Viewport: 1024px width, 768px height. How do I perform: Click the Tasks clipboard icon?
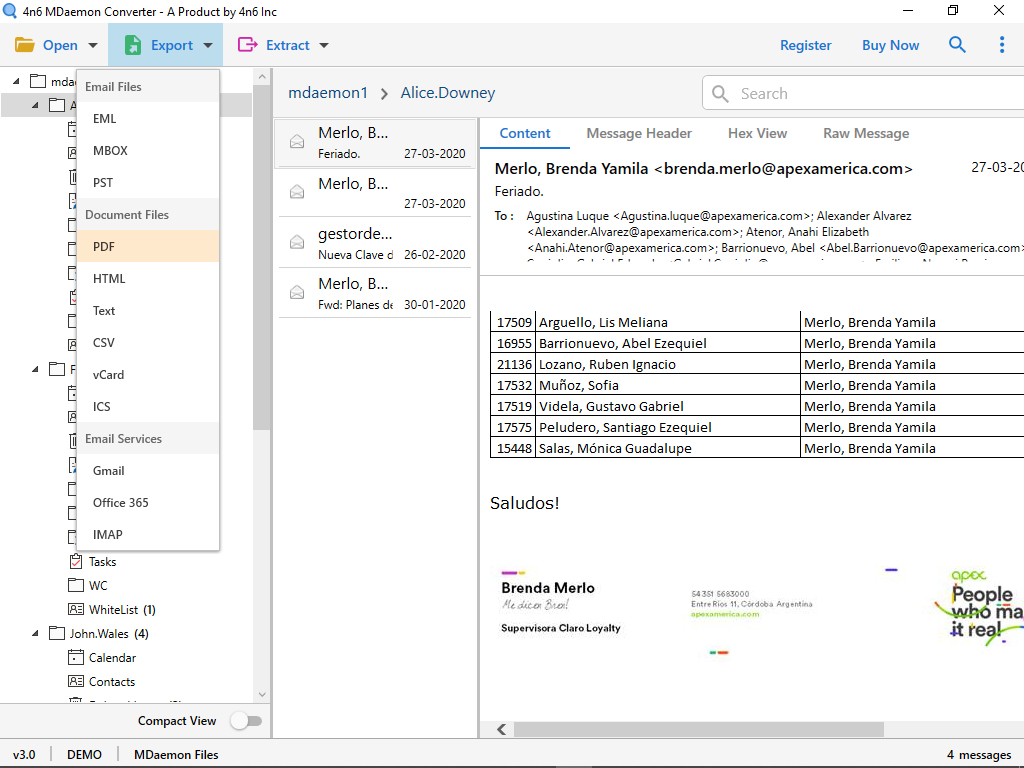tap(76, 561)
